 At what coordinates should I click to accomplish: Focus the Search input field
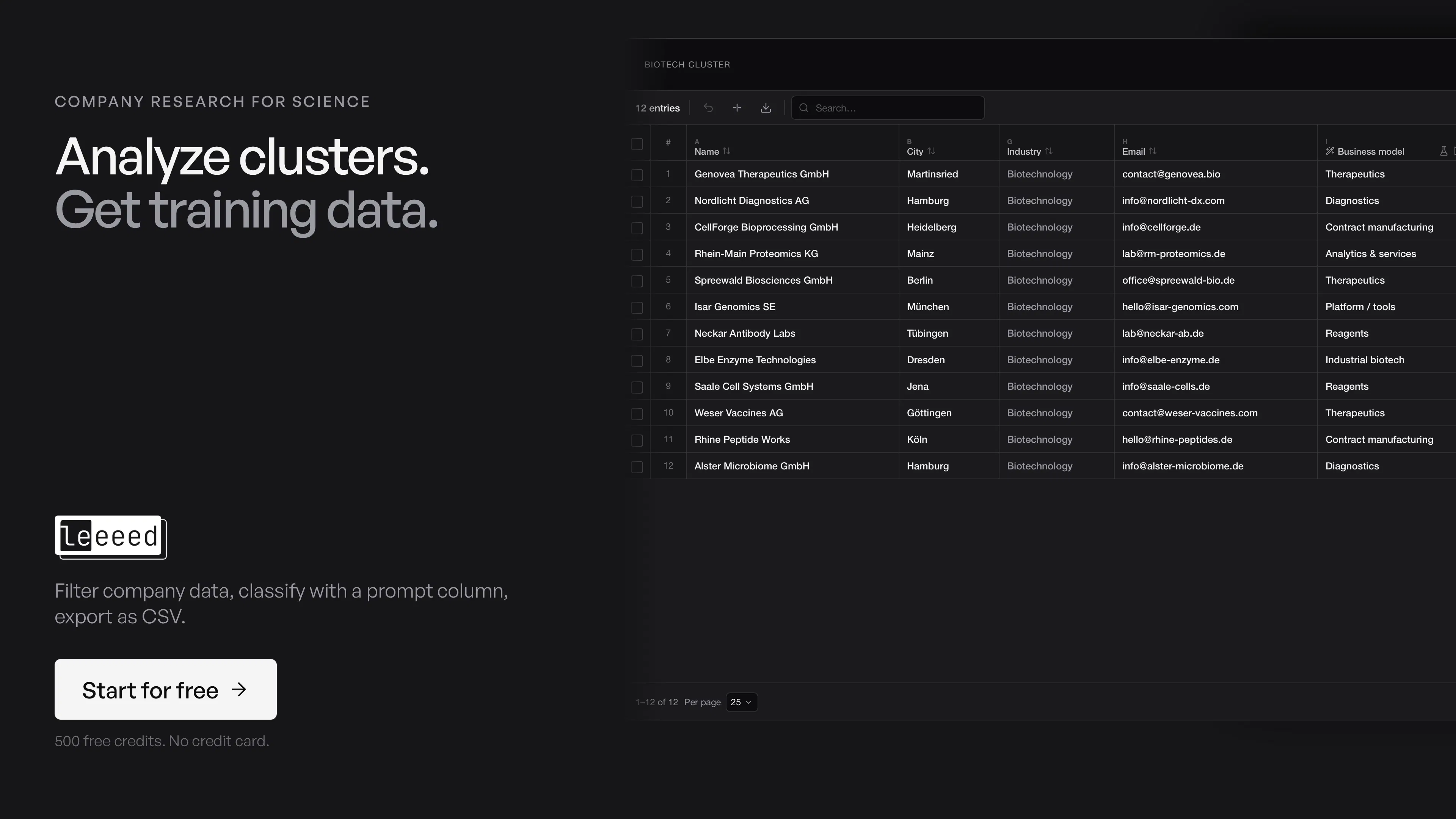(x=888, y=108)
